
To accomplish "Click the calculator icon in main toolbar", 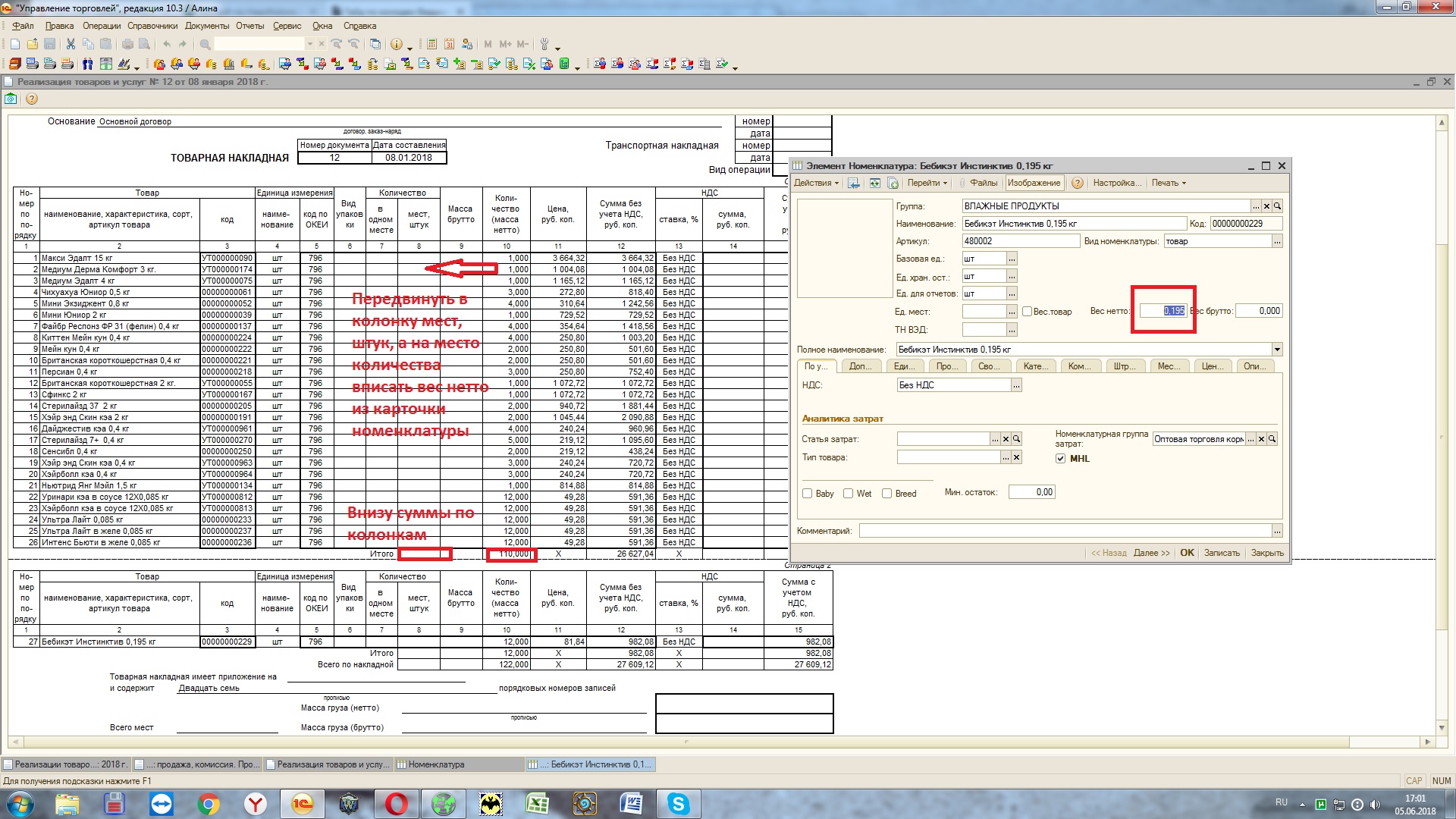I will click(431, 44).
